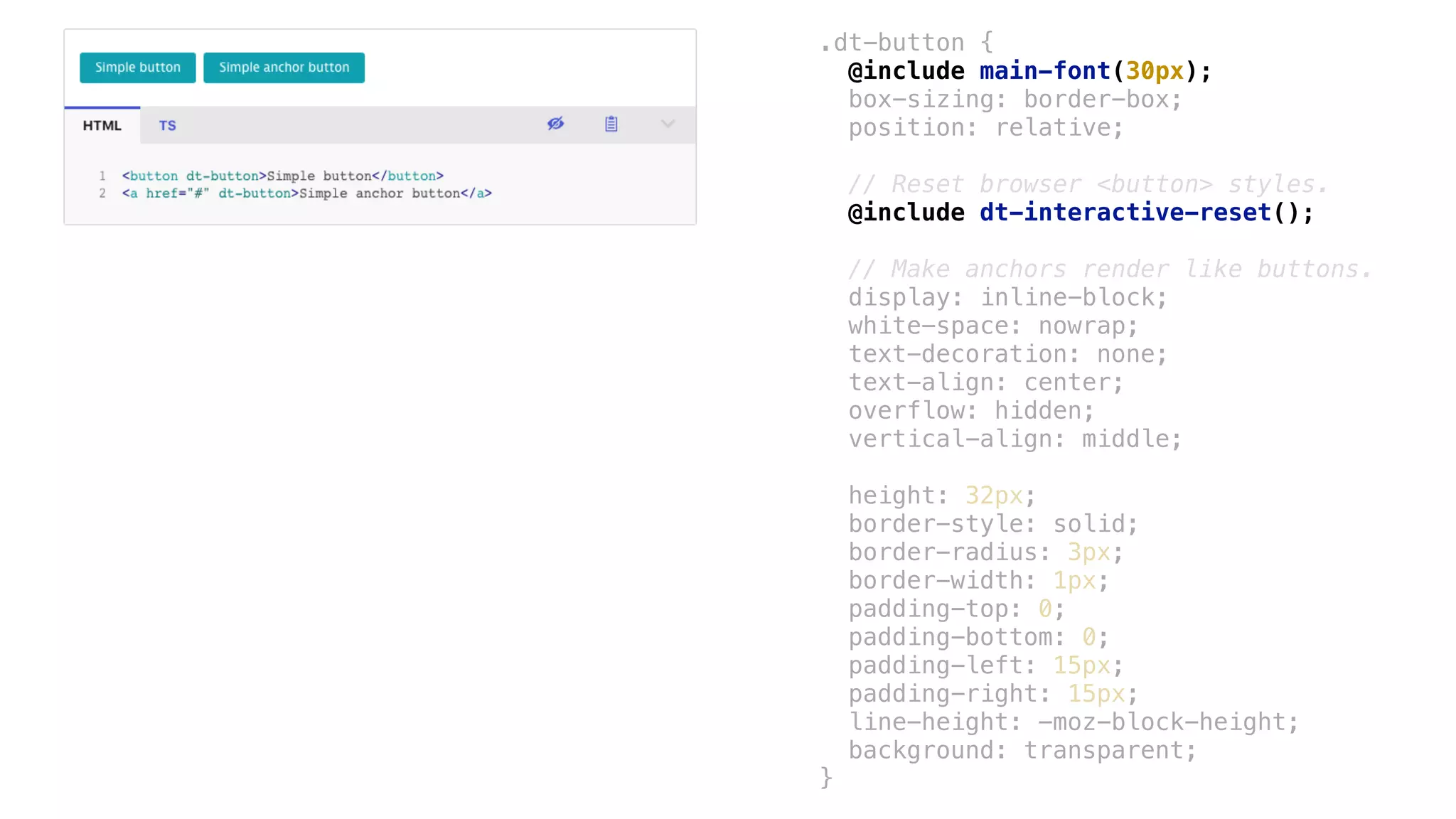Click the 'padding-top: 0;' line

point(956,609)
